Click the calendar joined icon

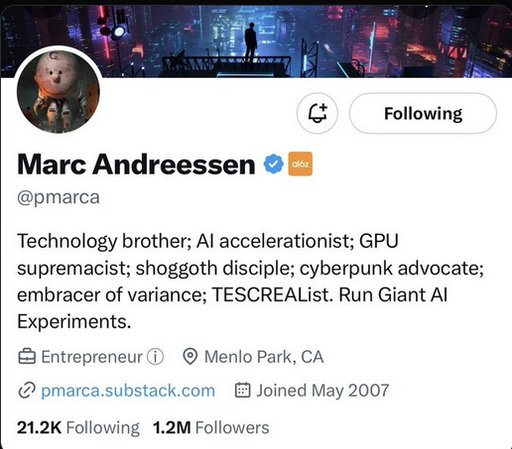(x=243, y=390)
